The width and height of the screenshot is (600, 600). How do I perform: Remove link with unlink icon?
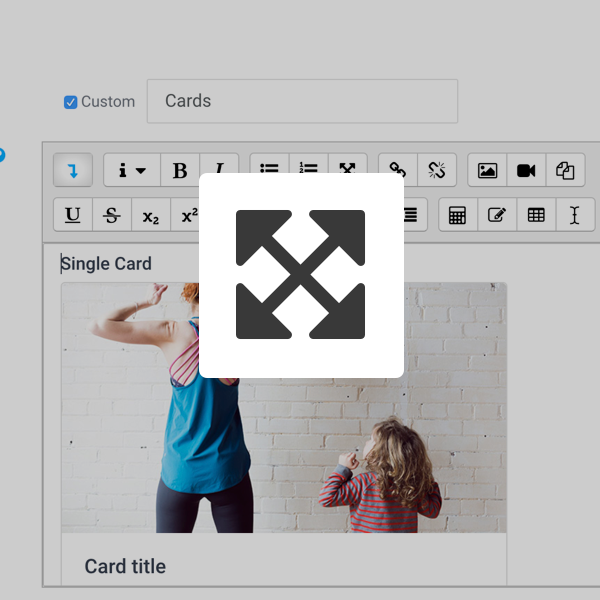click(436, 170)
